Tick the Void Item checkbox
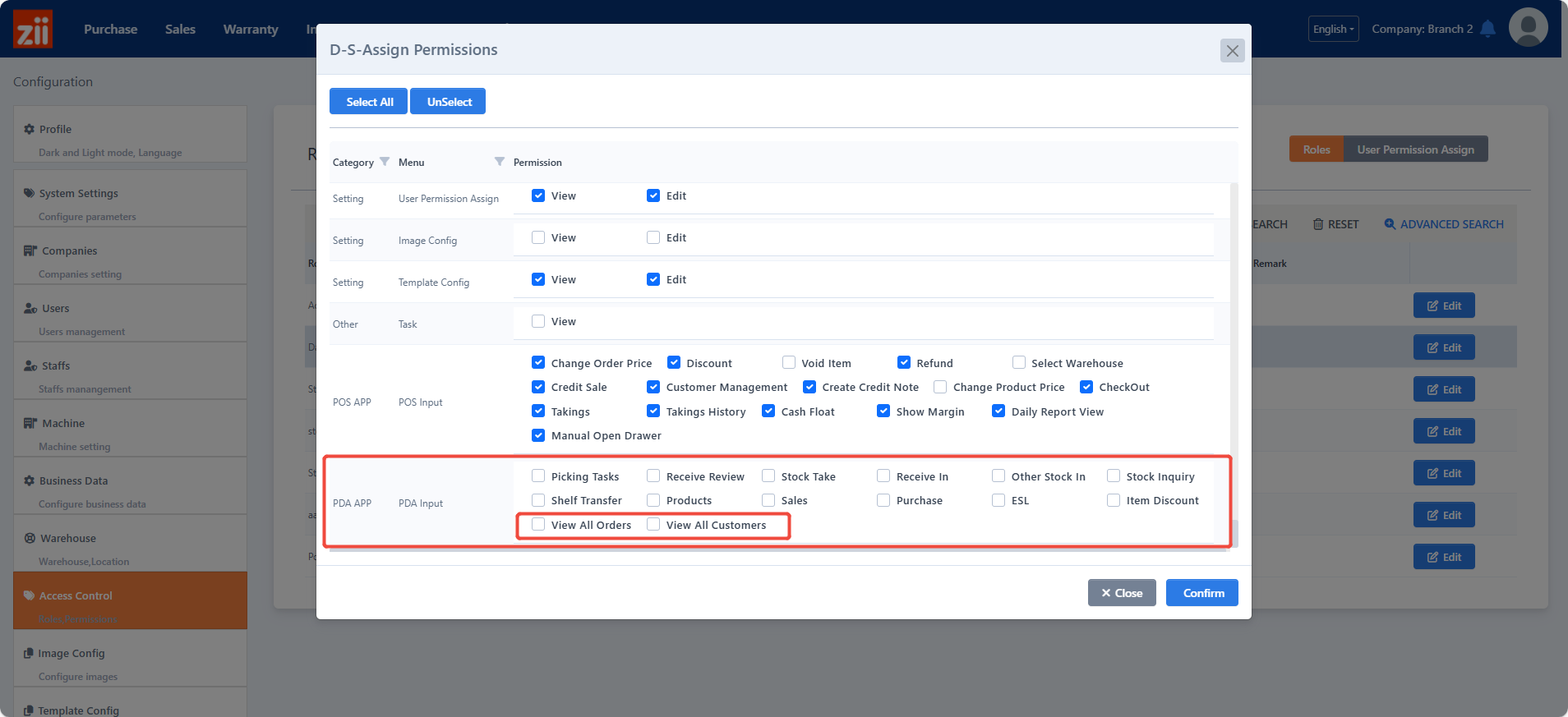The height and width of the screenshot is (717, 1568). click(789, 363)
